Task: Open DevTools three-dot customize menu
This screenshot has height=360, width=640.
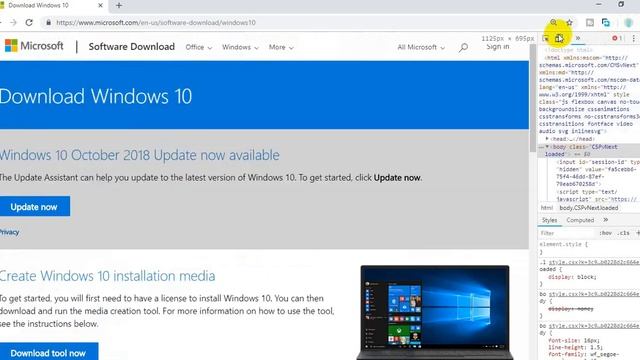Action: [633, 38]
